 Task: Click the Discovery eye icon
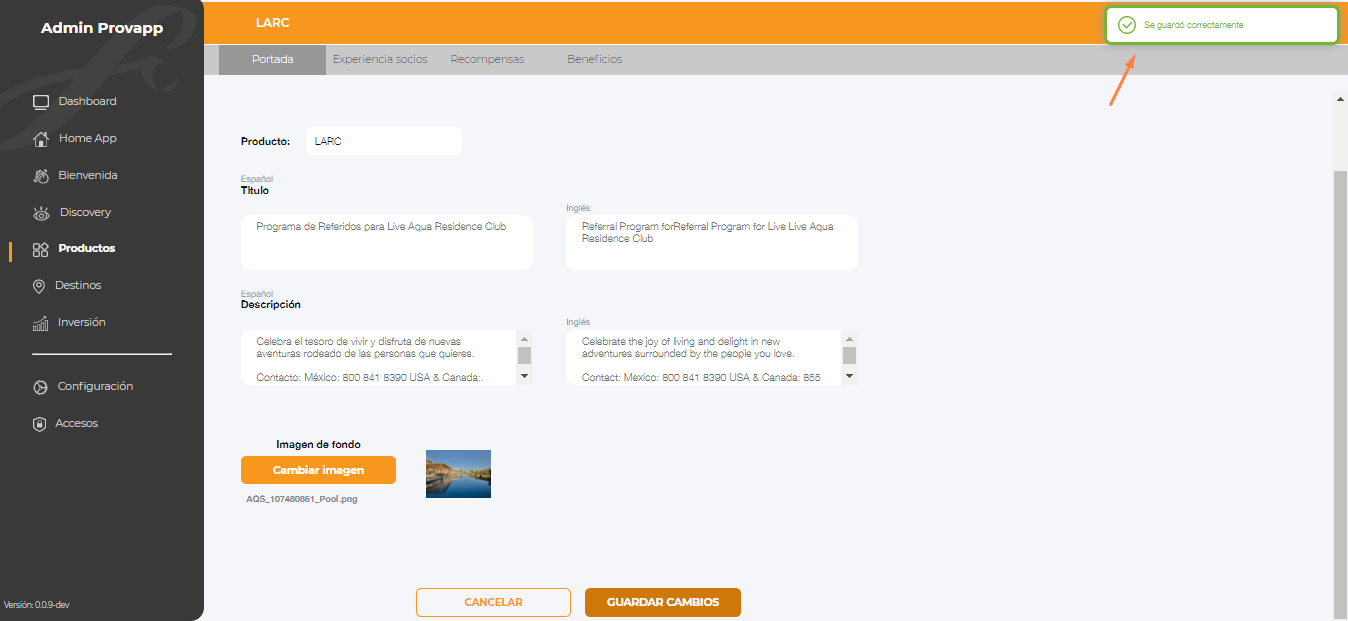pos(41,213)
